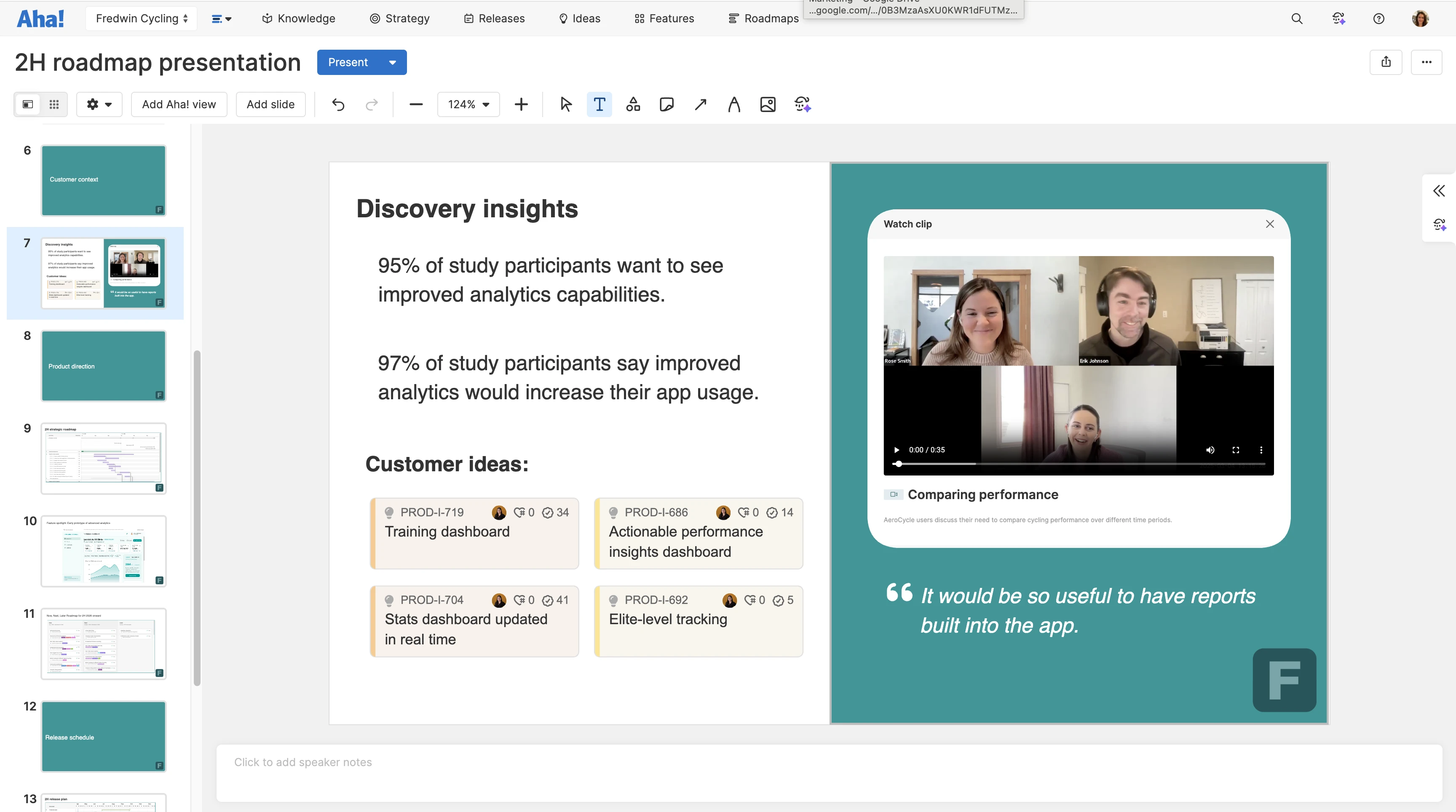This screenshot has width=1456, height=812.
Task: Open the AI assistant in the toolbar
Action: click(802, 104)
